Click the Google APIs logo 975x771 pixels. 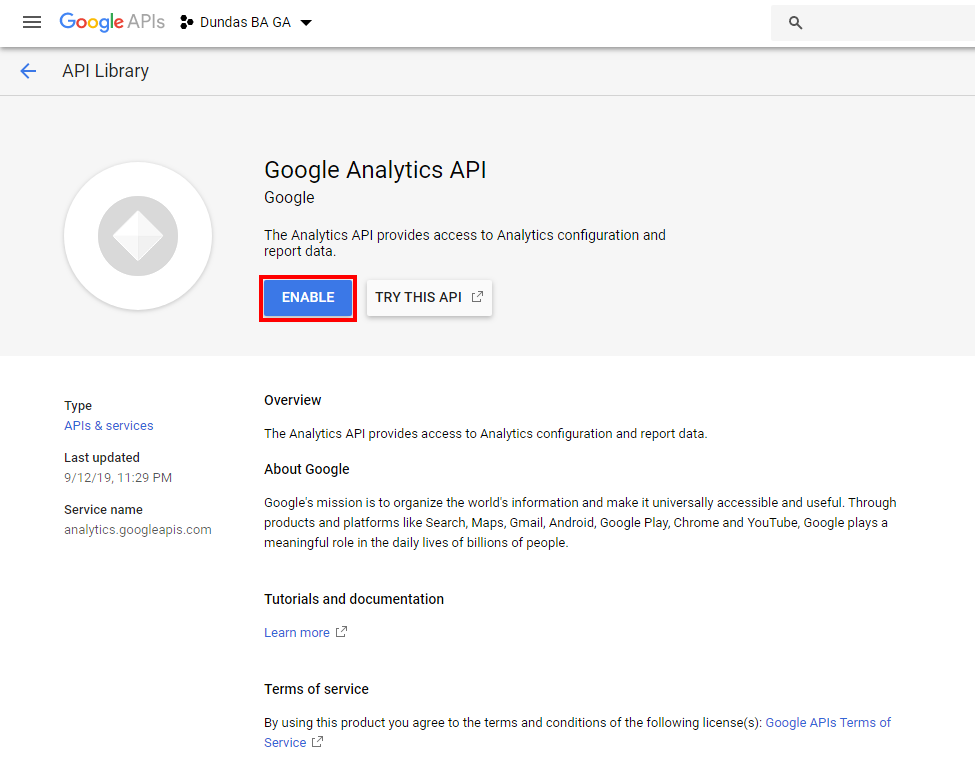pos(111,22)
